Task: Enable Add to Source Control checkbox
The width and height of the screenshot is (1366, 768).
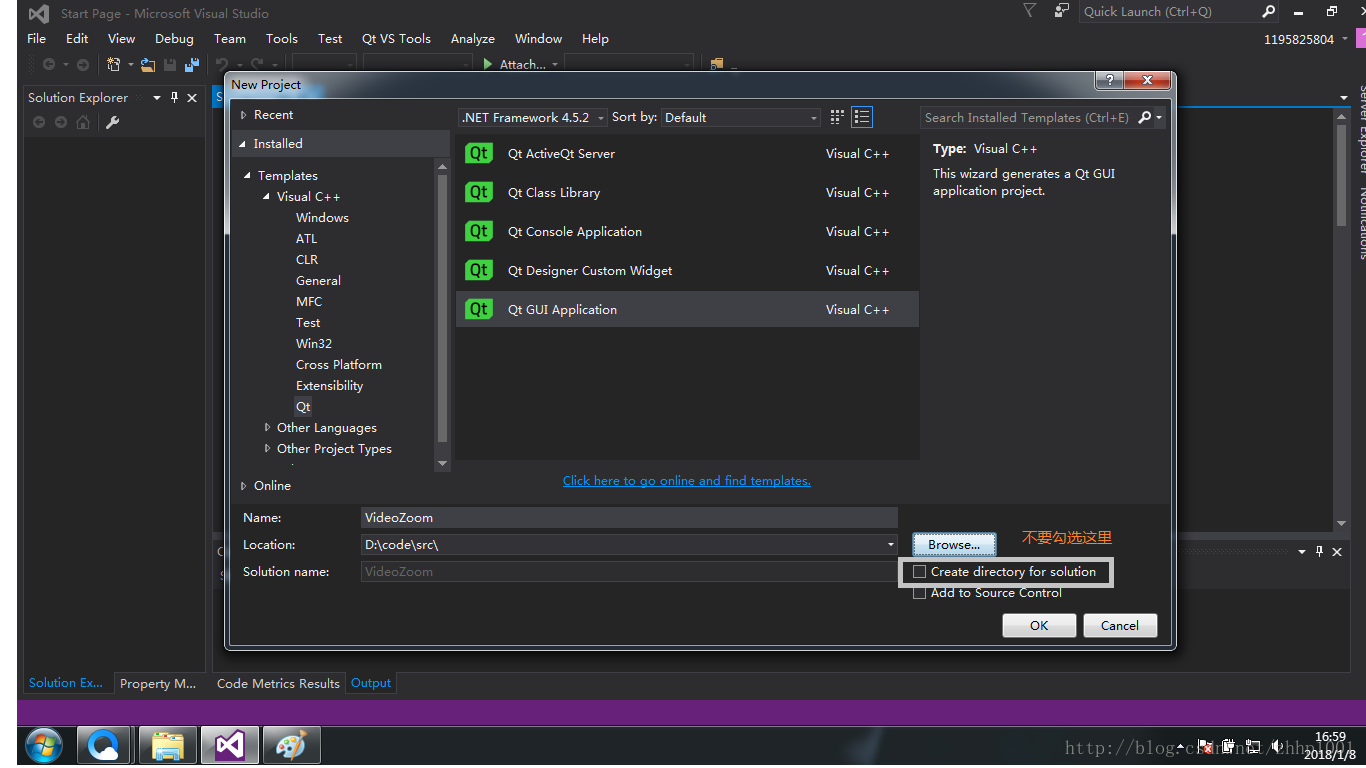Action: [x=920, y=593]
